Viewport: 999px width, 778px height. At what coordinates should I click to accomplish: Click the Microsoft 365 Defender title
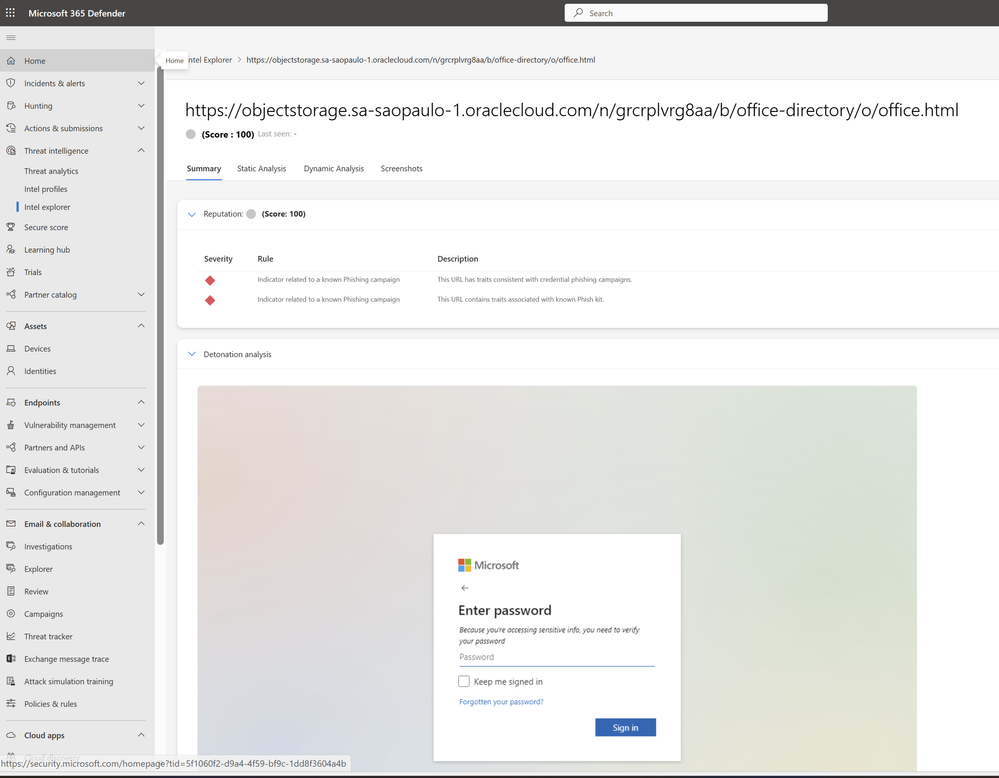click(76, 13)
